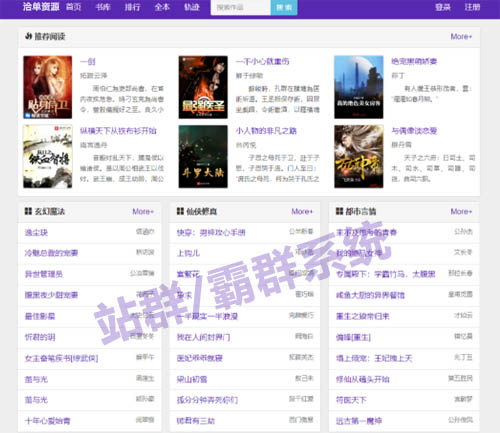Open 来不及挥舞的青春 list entry
The height and width of the screenshot is (433, 500).
(366, 232)
